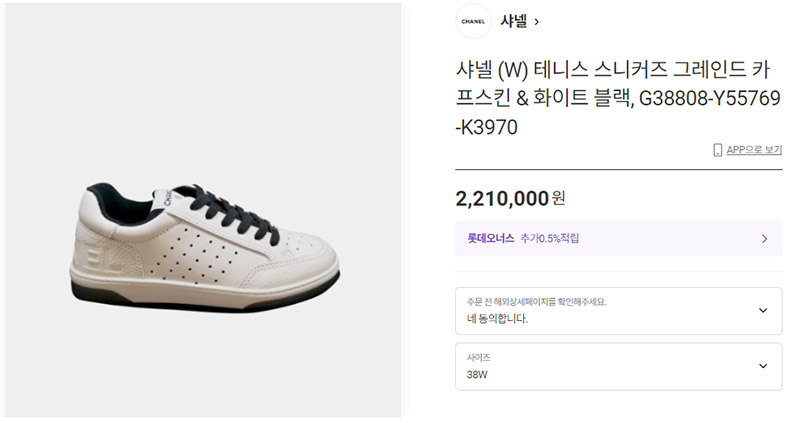
Task: Open the 샤넬 brand page link
Action: 513,21
